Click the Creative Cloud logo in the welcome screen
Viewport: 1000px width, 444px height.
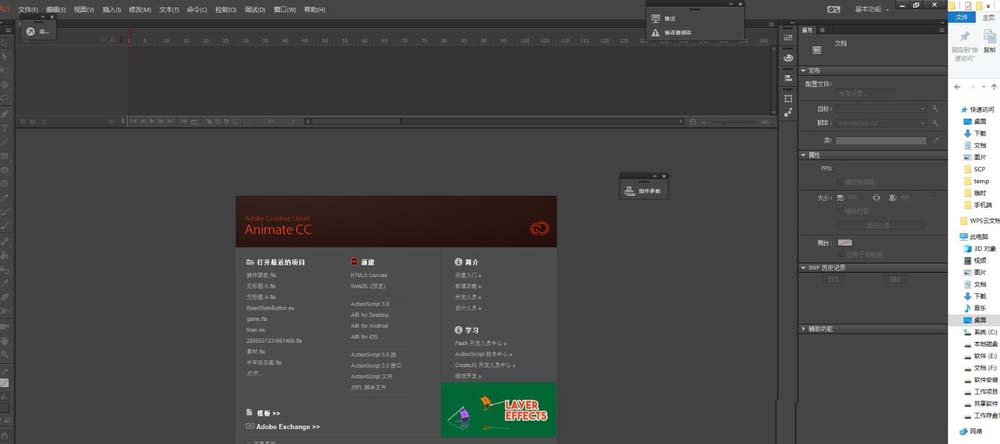point(540,228)
